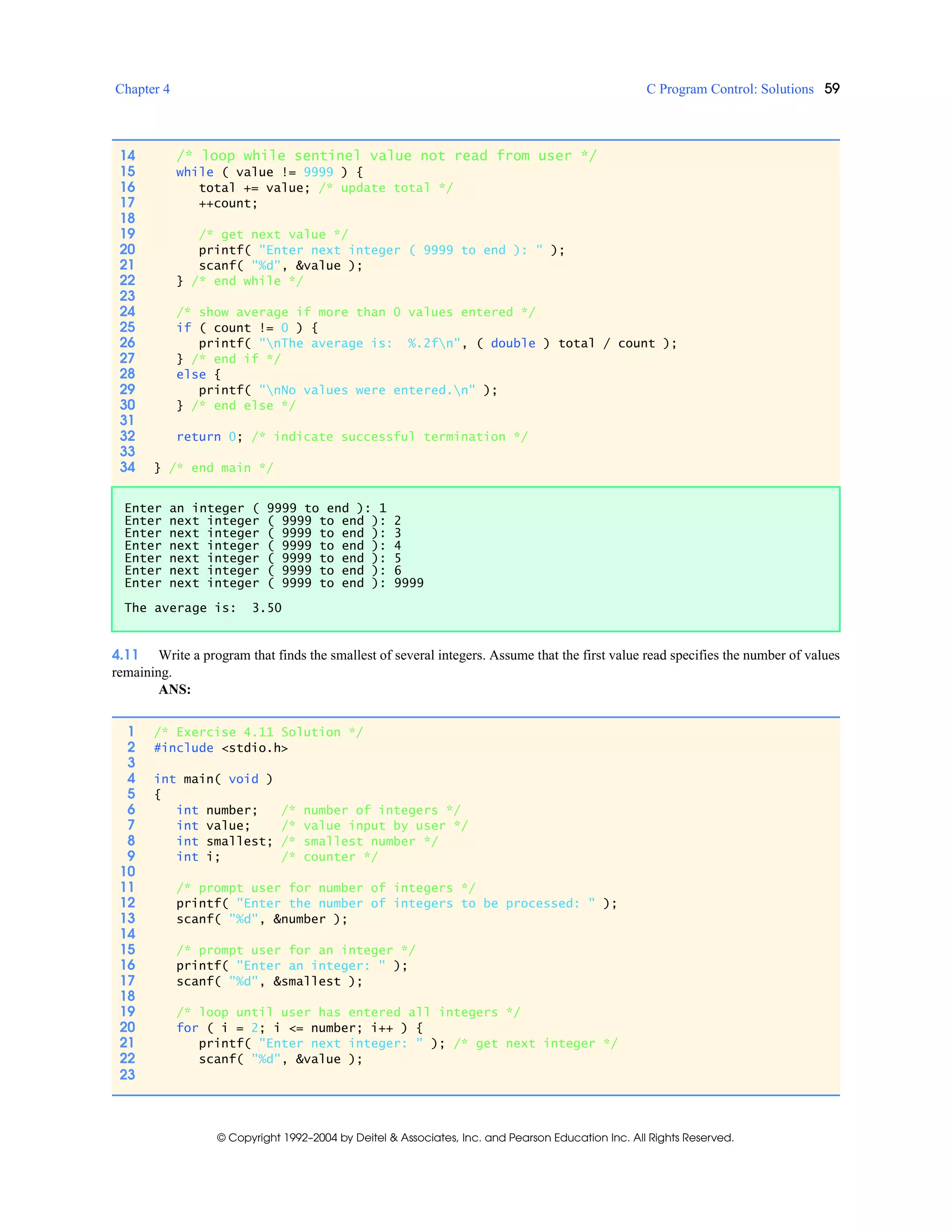This screenshot has height=1232, width=952.
Task: Click the output line ending with 9999
Action: pyautogui.click(x=274, y=583)
